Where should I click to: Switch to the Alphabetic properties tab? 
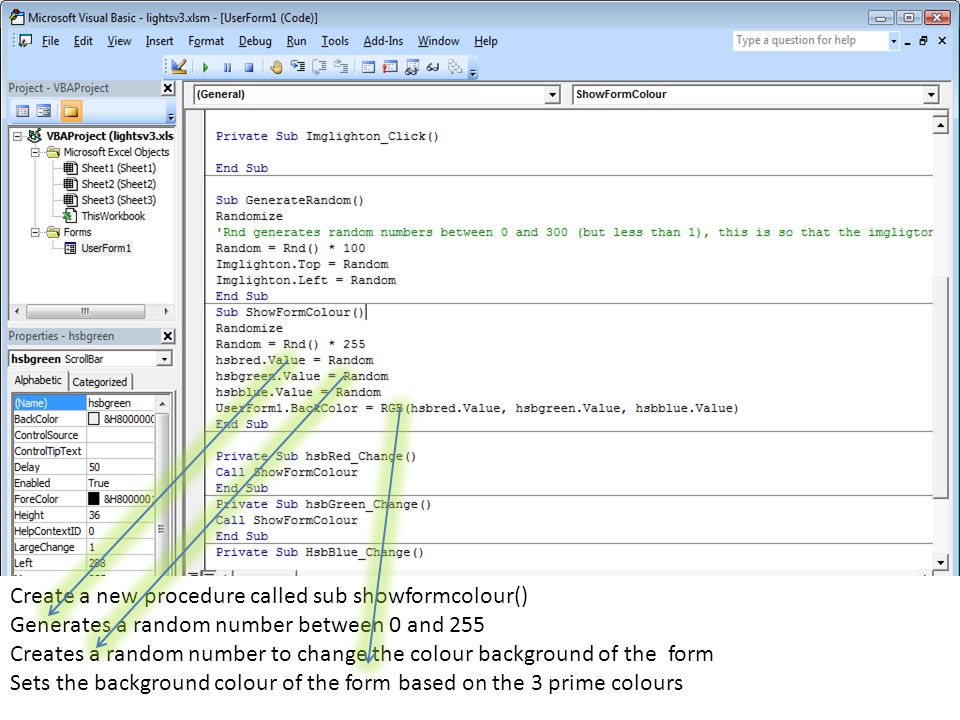pyautogui.click(x=38, y=380)
